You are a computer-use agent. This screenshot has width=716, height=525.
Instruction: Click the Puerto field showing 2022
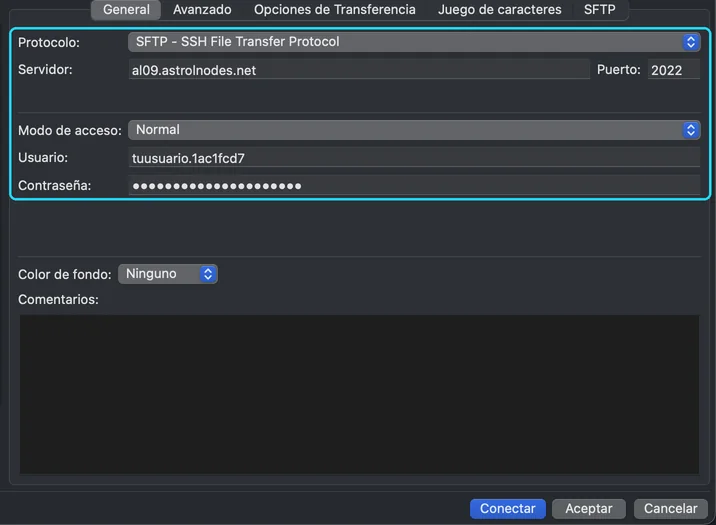(x=674, y=70)
